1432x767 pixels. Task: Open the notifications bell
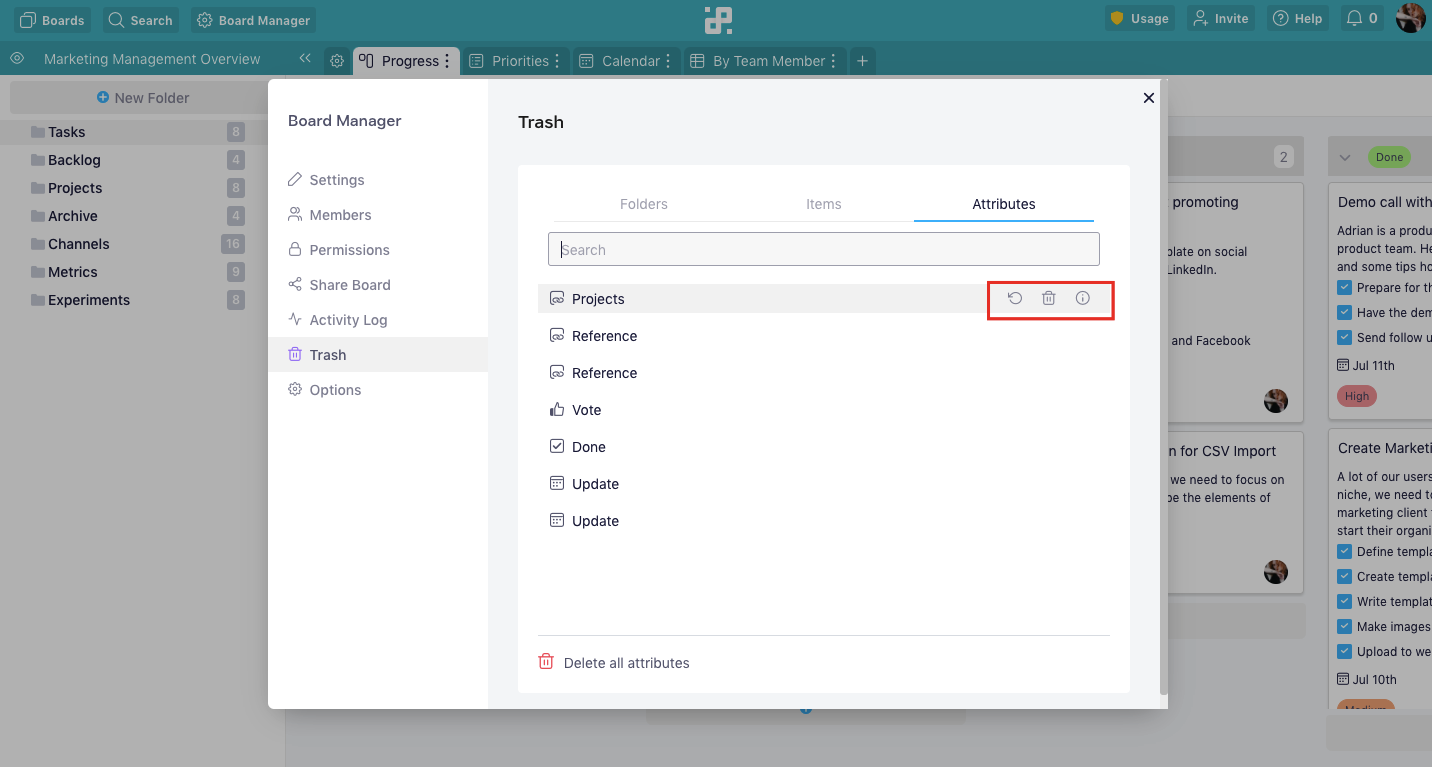coord(1362,19)
